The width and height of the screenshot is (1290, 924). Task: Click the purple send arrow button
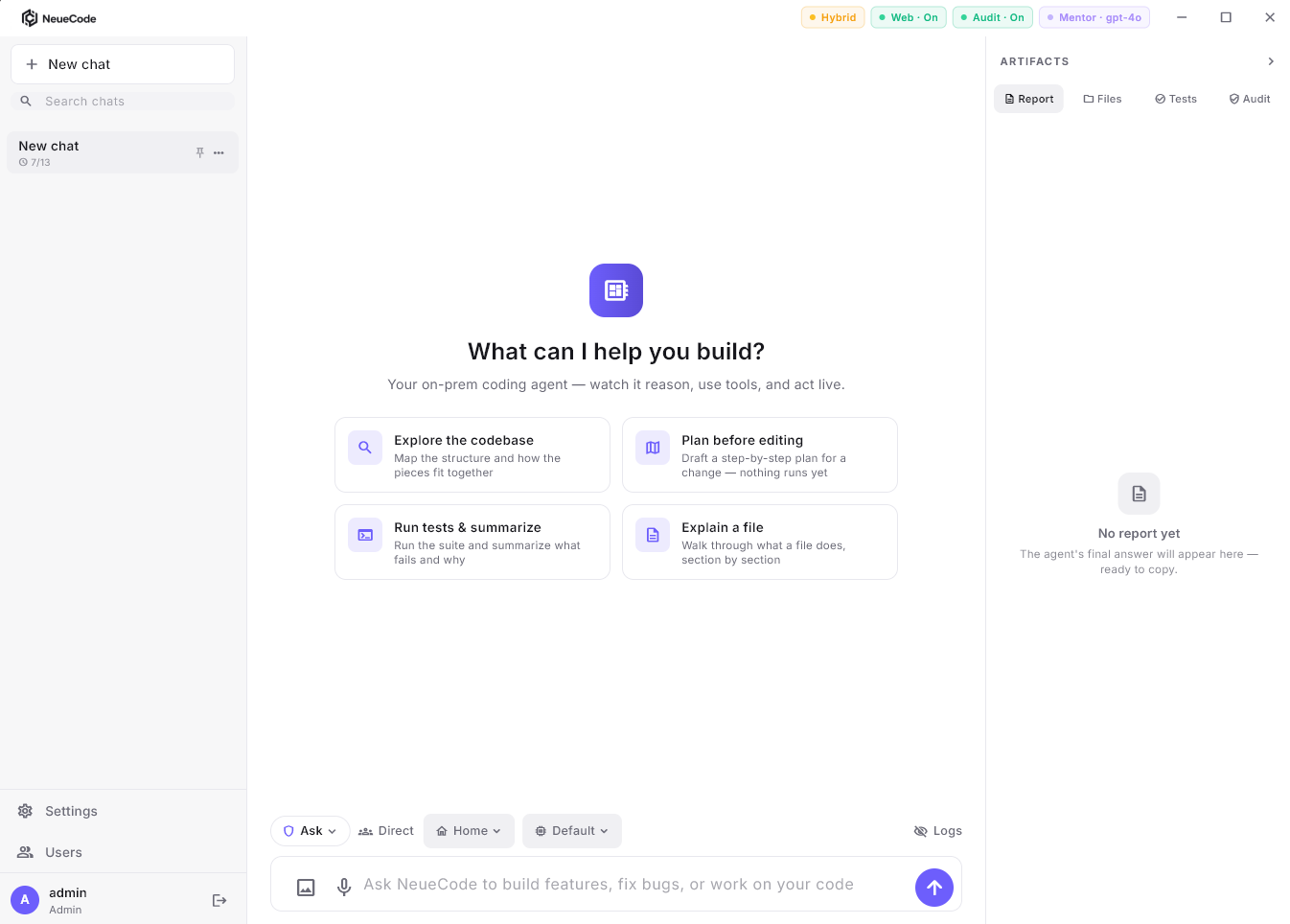point(934,888)
